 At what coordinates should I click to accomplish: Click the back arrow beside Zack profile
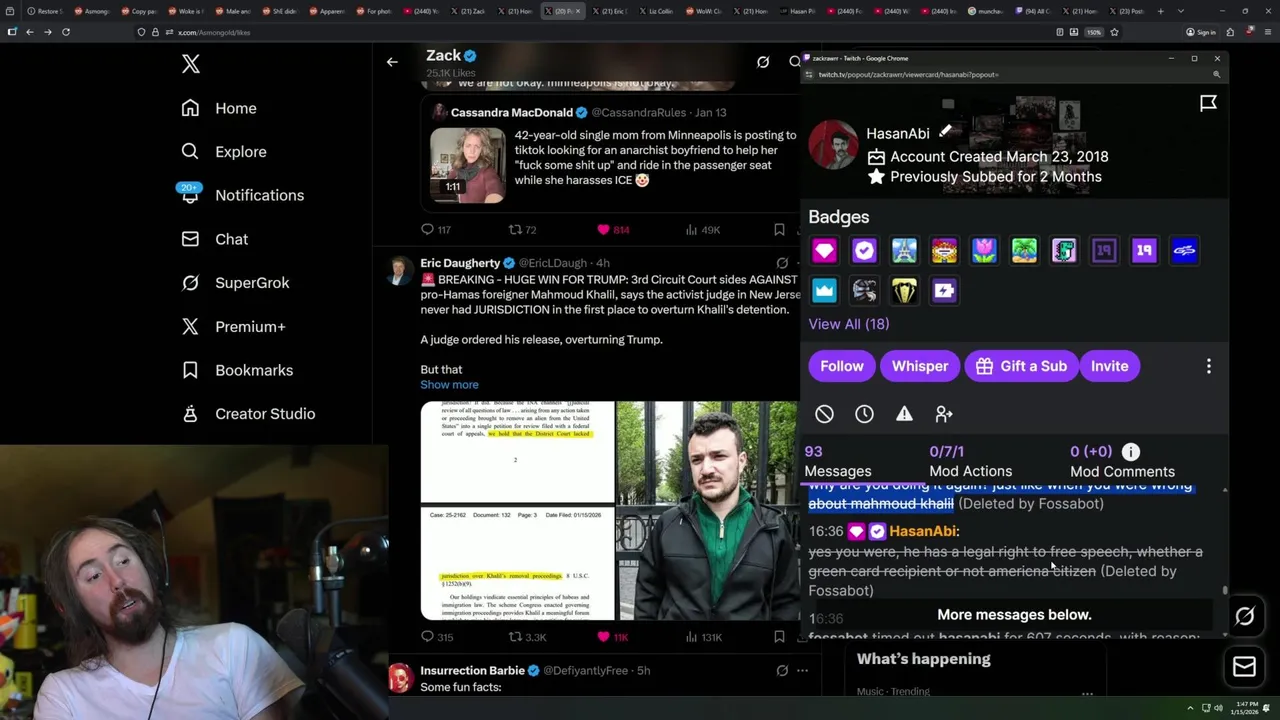tap(392, 62)
